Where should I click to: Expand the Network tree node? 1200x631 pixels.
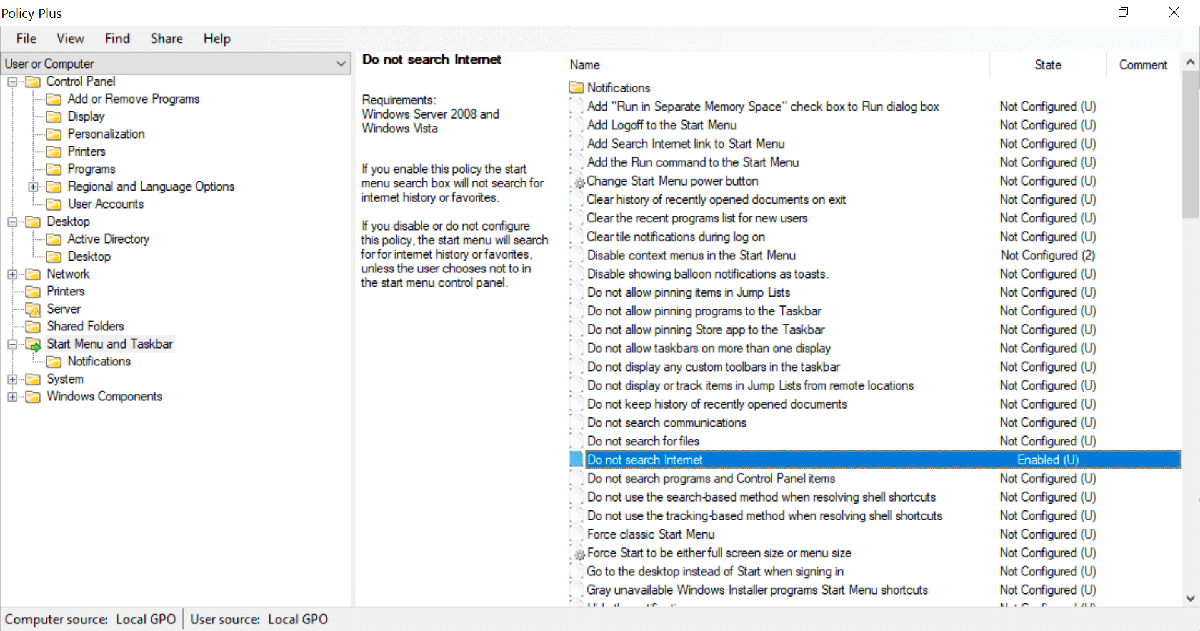12,274
